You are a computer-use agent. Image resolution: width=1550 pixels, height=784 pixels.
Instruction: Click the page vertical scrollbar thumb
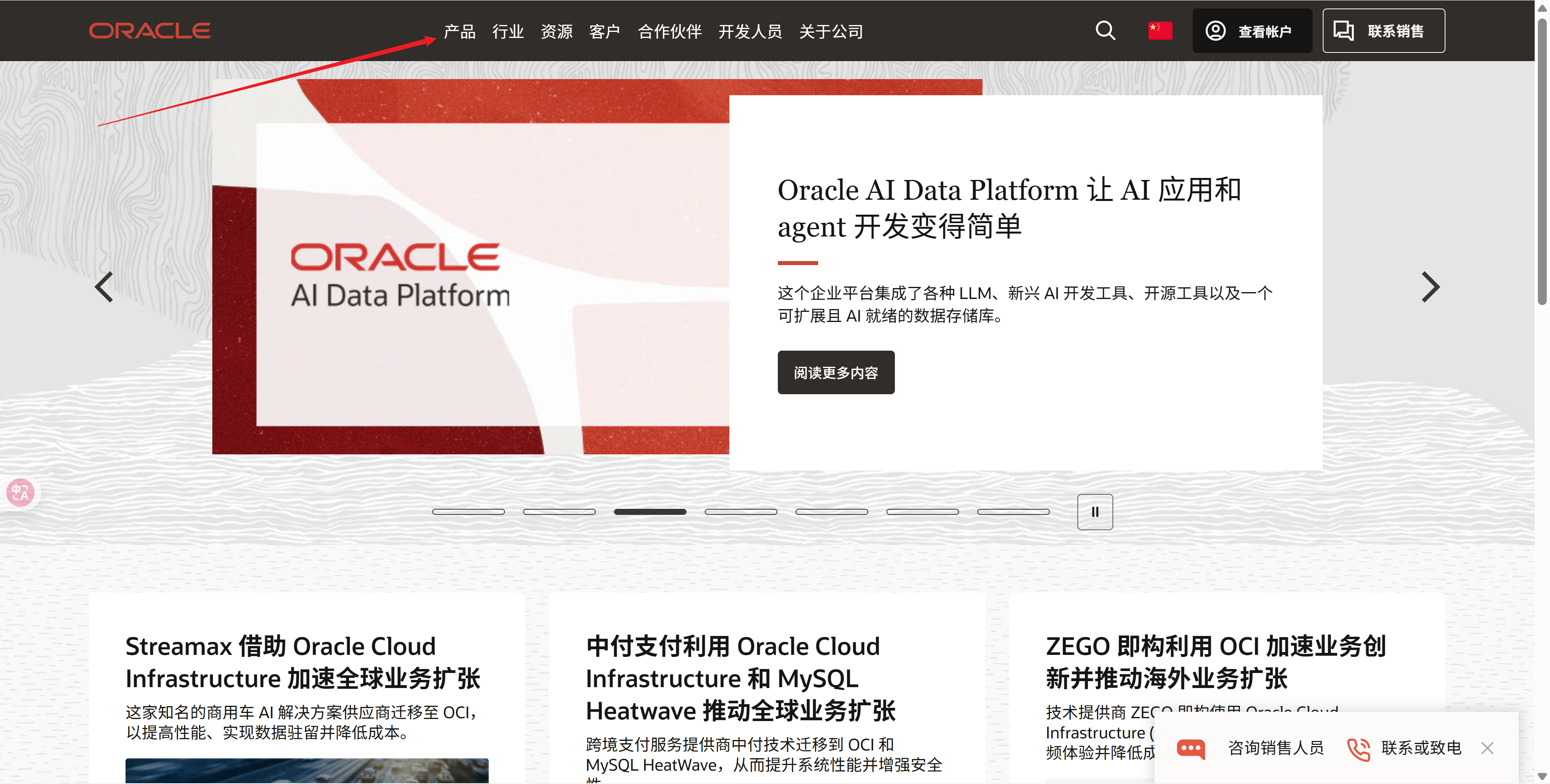coord(1542,162)
